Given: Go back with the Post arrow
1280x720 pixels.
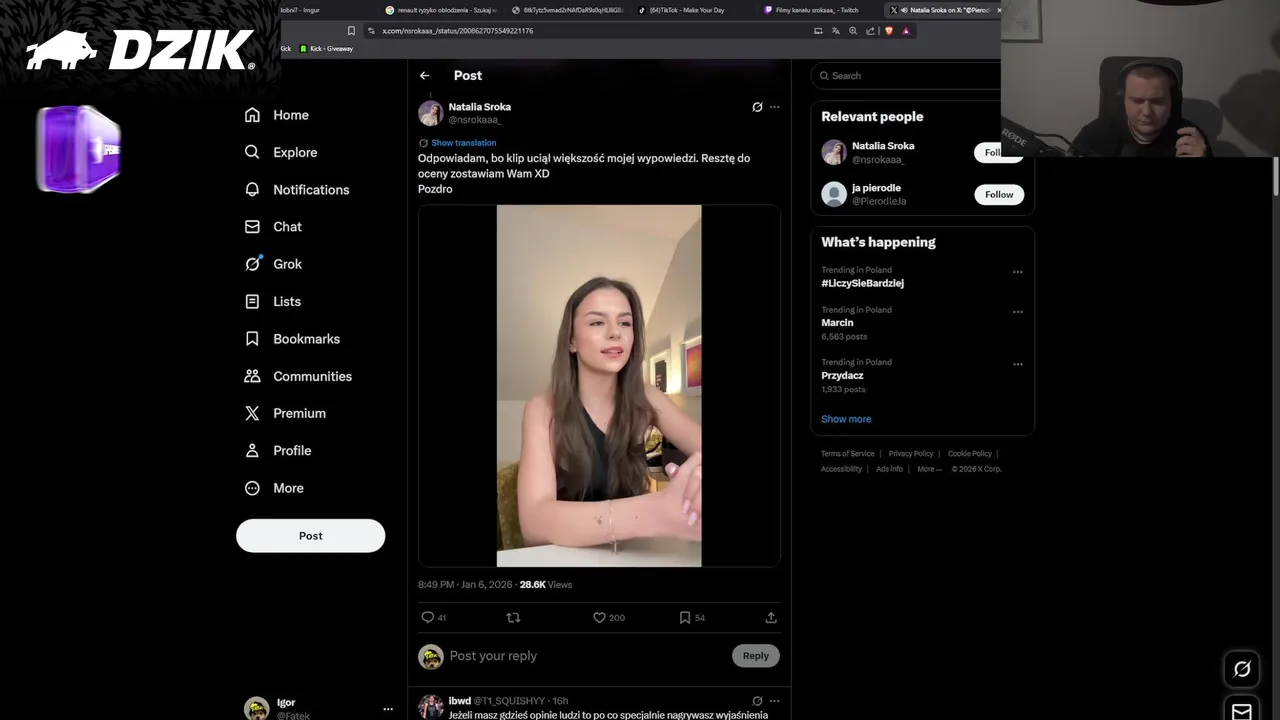Looking at the screenshot, I should [x=425, y=76].
